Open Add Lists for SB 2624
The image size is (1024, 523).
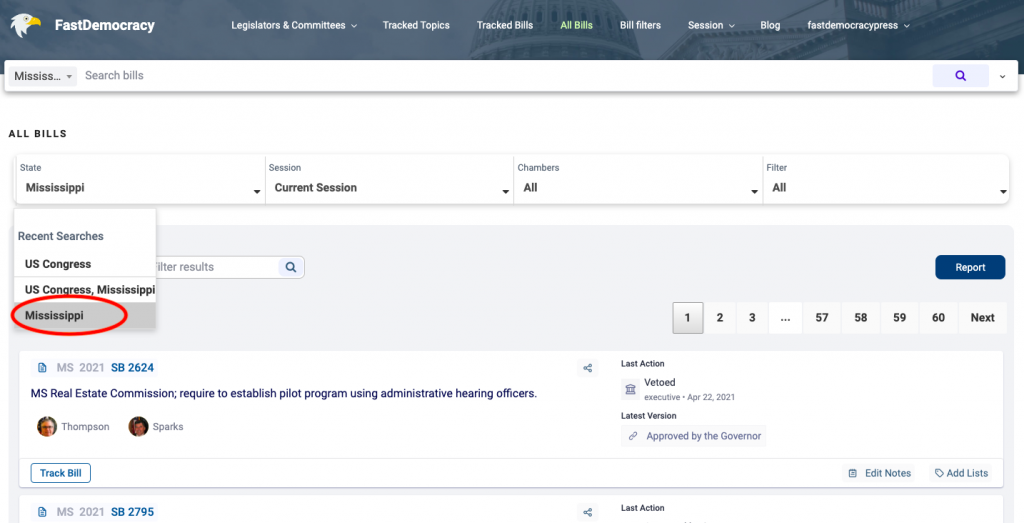pyautogui.click(x=961, y=473)
